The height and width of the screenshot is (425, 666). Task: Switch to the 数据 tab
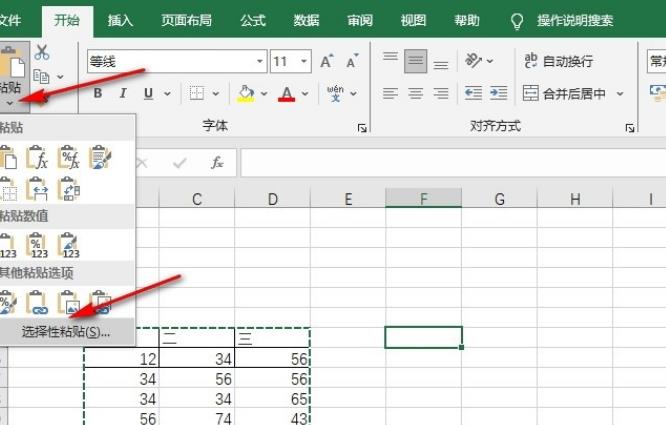point(307,20)
